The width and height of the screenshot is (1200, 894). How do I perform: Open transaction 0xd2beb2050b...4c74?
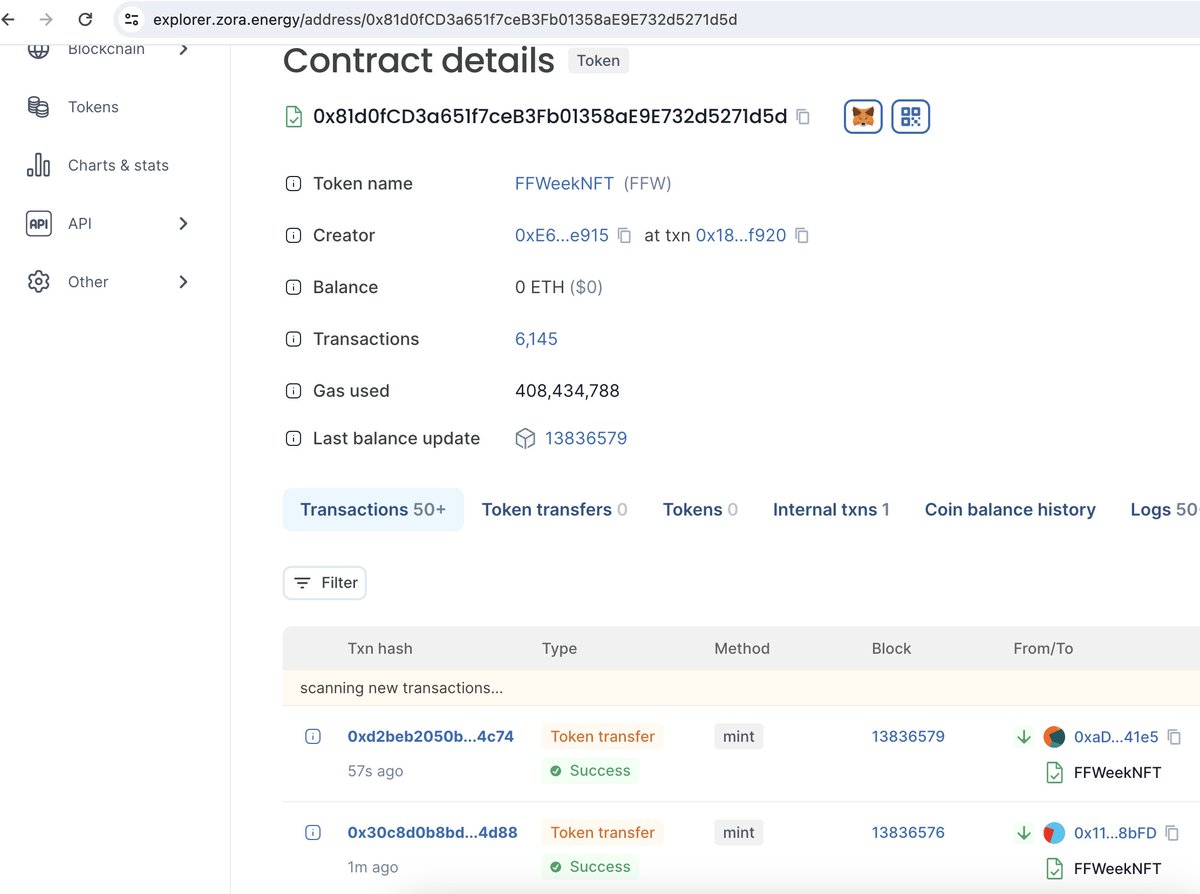pos(431,737)
